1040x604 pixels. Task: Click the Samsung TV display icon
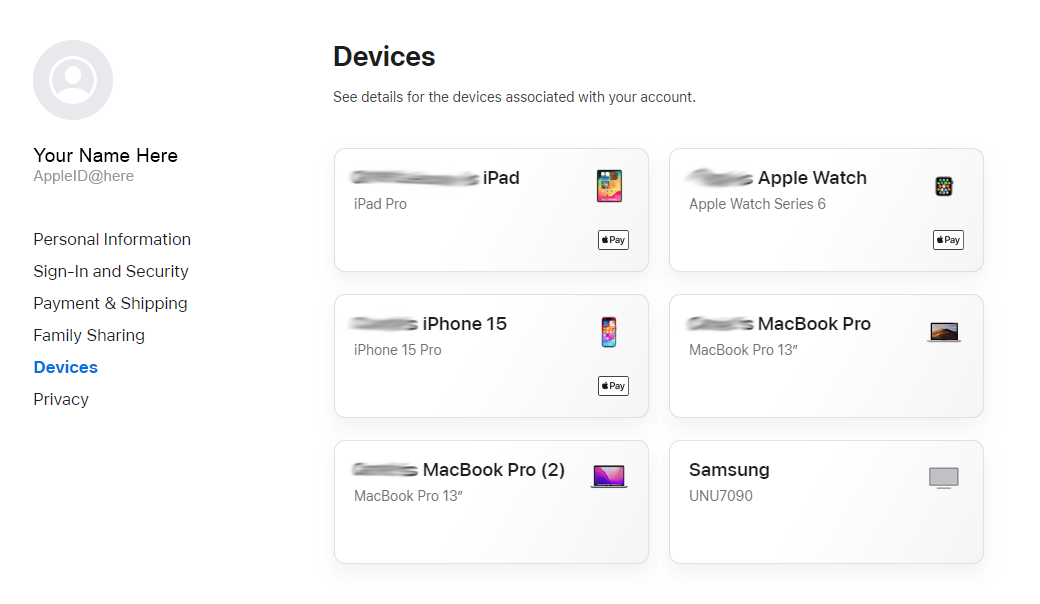(944, 478)
